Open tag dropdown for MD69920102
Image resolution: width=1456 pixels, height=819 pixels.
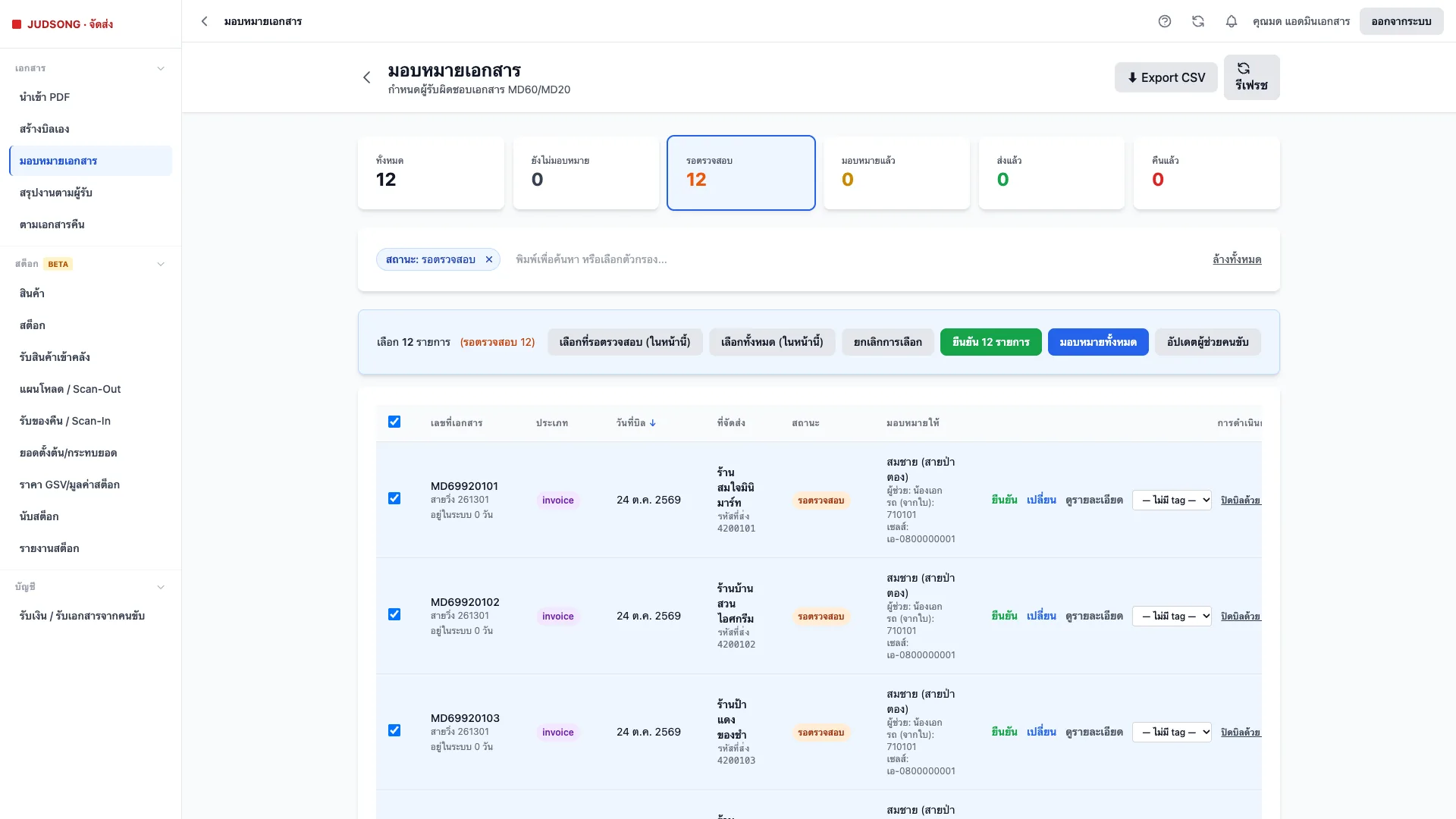1172,616
